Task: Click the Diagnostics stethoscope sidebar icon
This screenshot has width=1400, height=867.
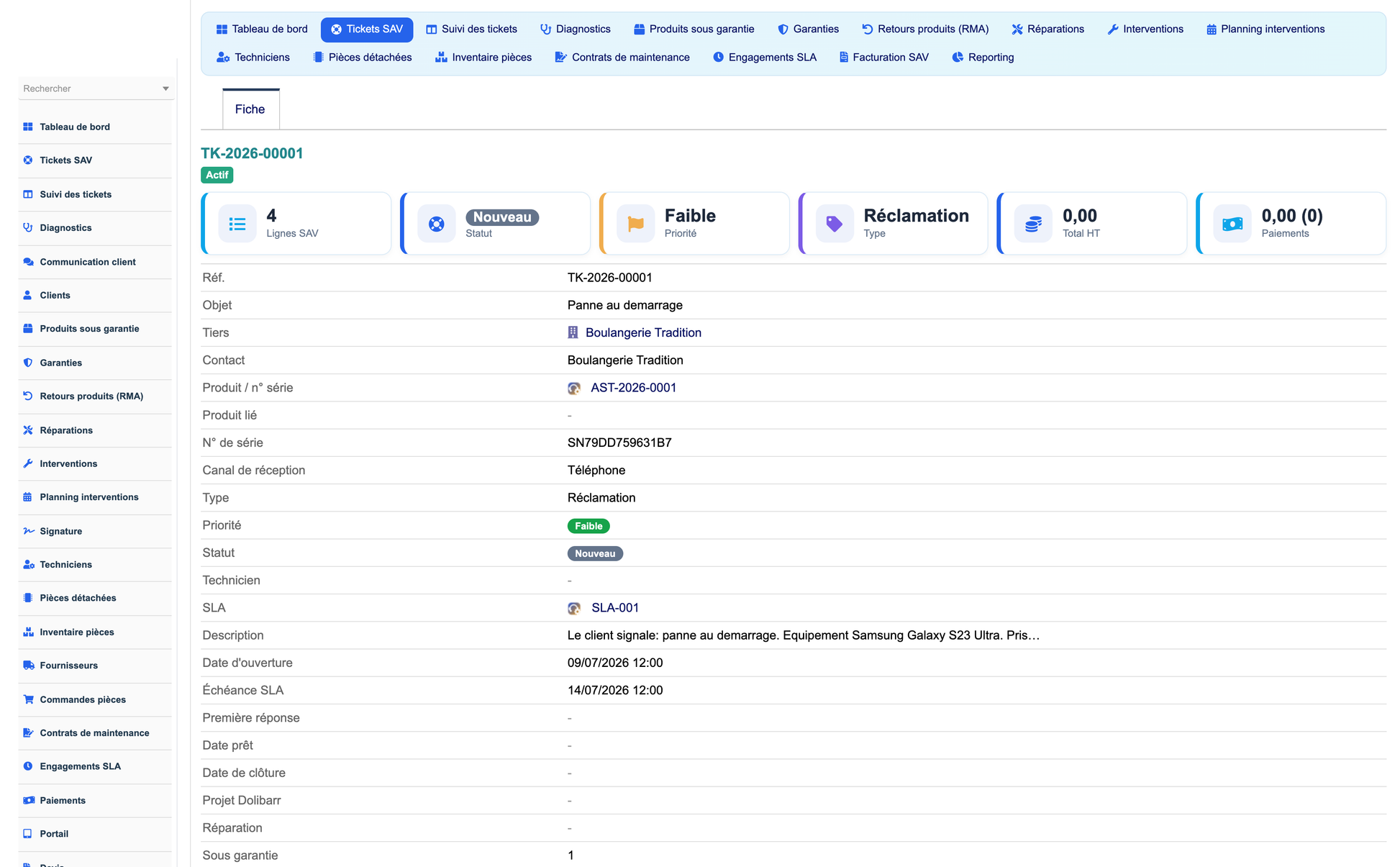Action: [28, 228]
